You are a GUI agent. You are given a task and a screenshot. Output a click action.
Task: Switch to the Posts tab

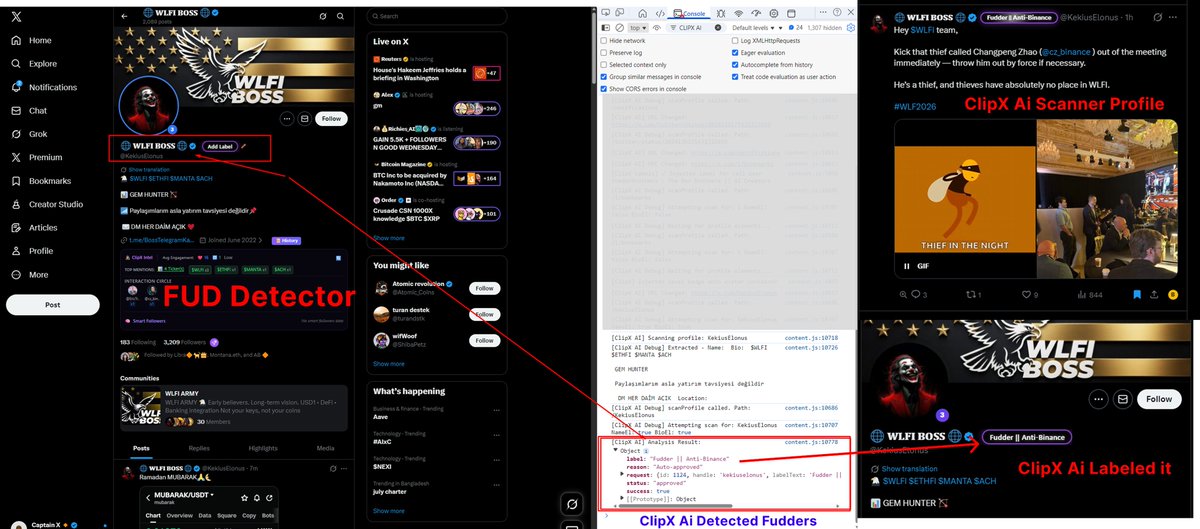coord(141,448)
